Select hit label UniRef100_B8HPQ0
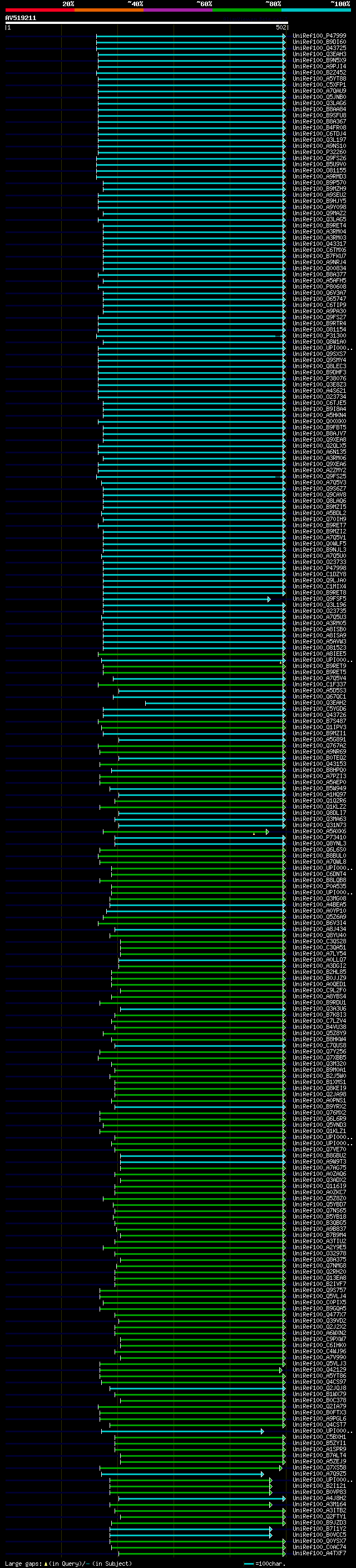The height and width of the screenshot is (1568, 356). tap(319, 770)
